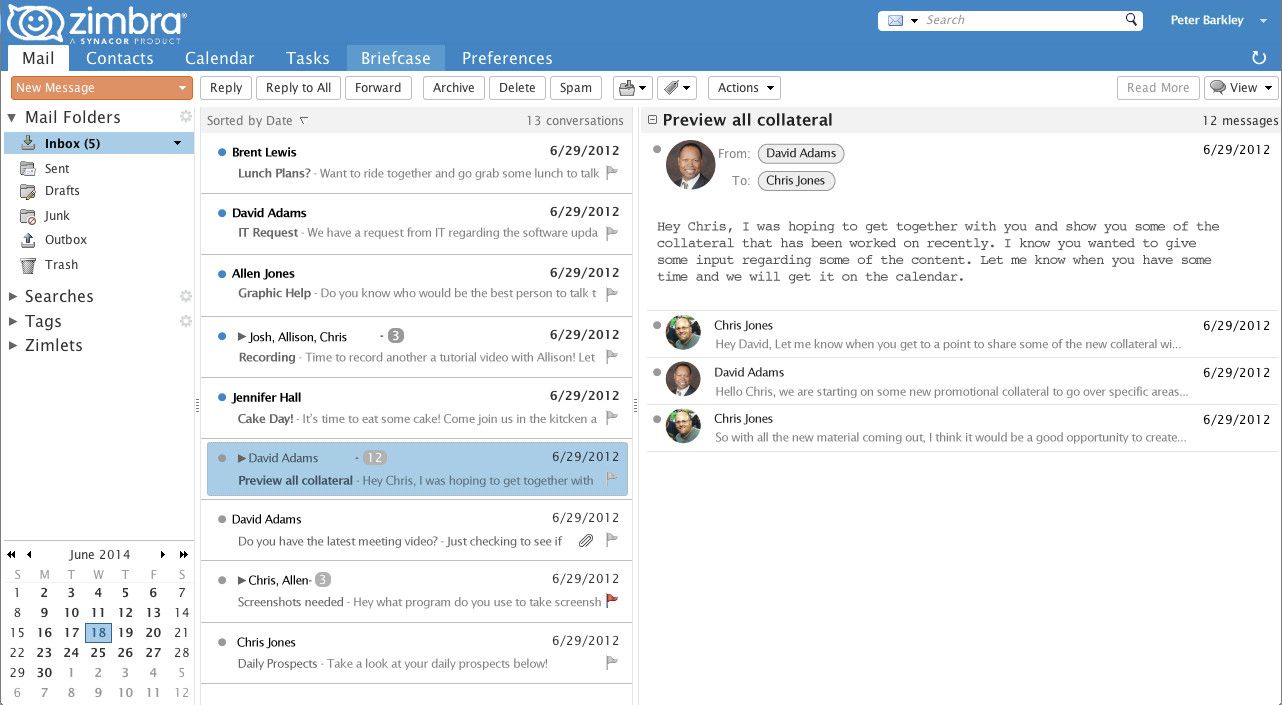Click the search magnifier in the search bar
1282x705 pixels.
(1130, 19)
